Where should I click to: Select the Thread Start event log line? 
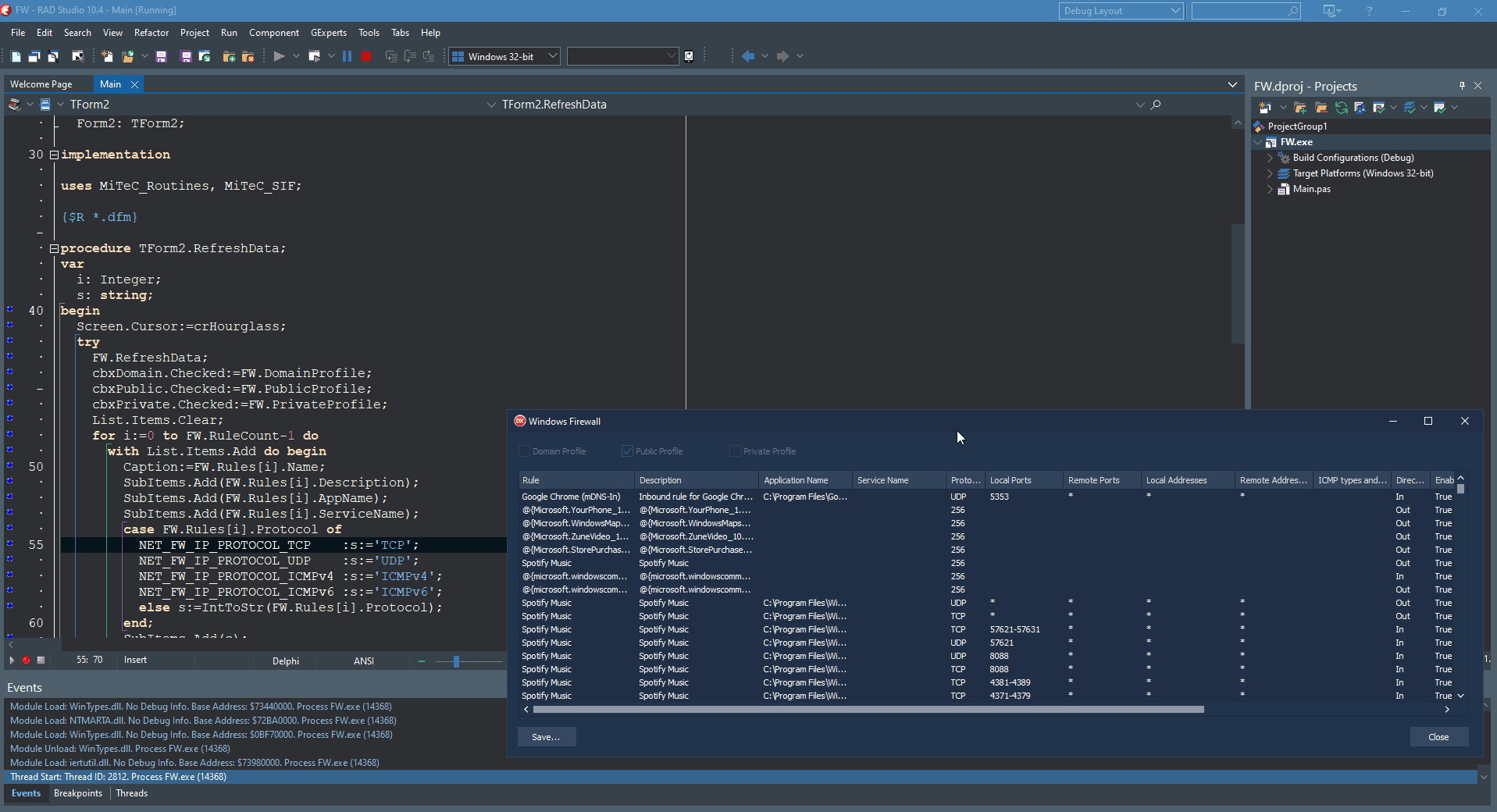pyautogui.click(x=740, y=777)
